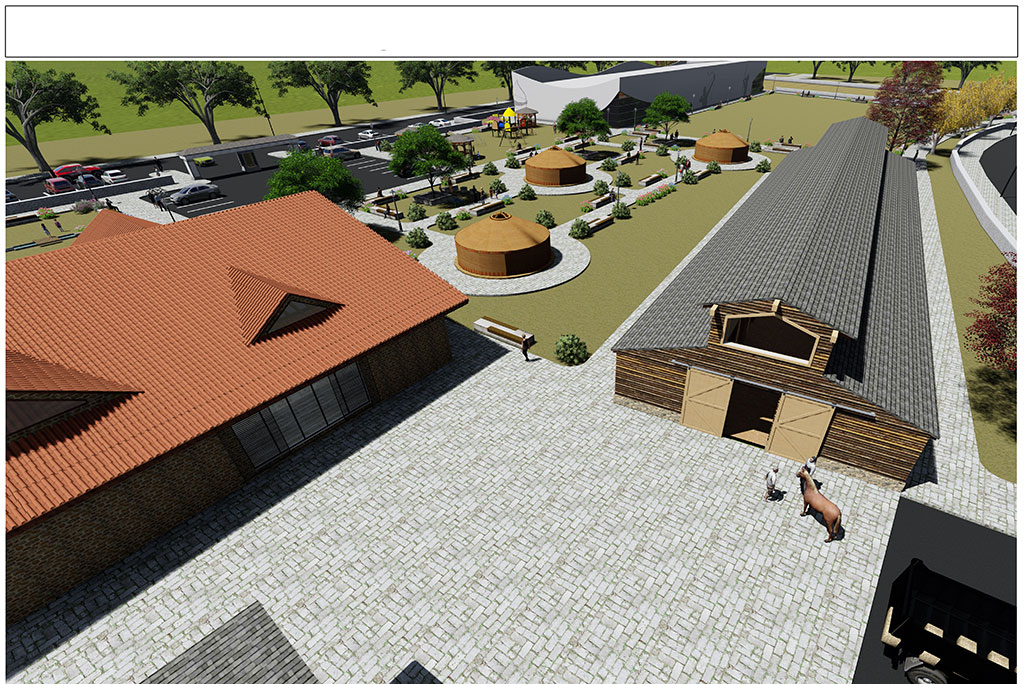
Task: Select the round bush near the bench
Action: pos(571,349)
